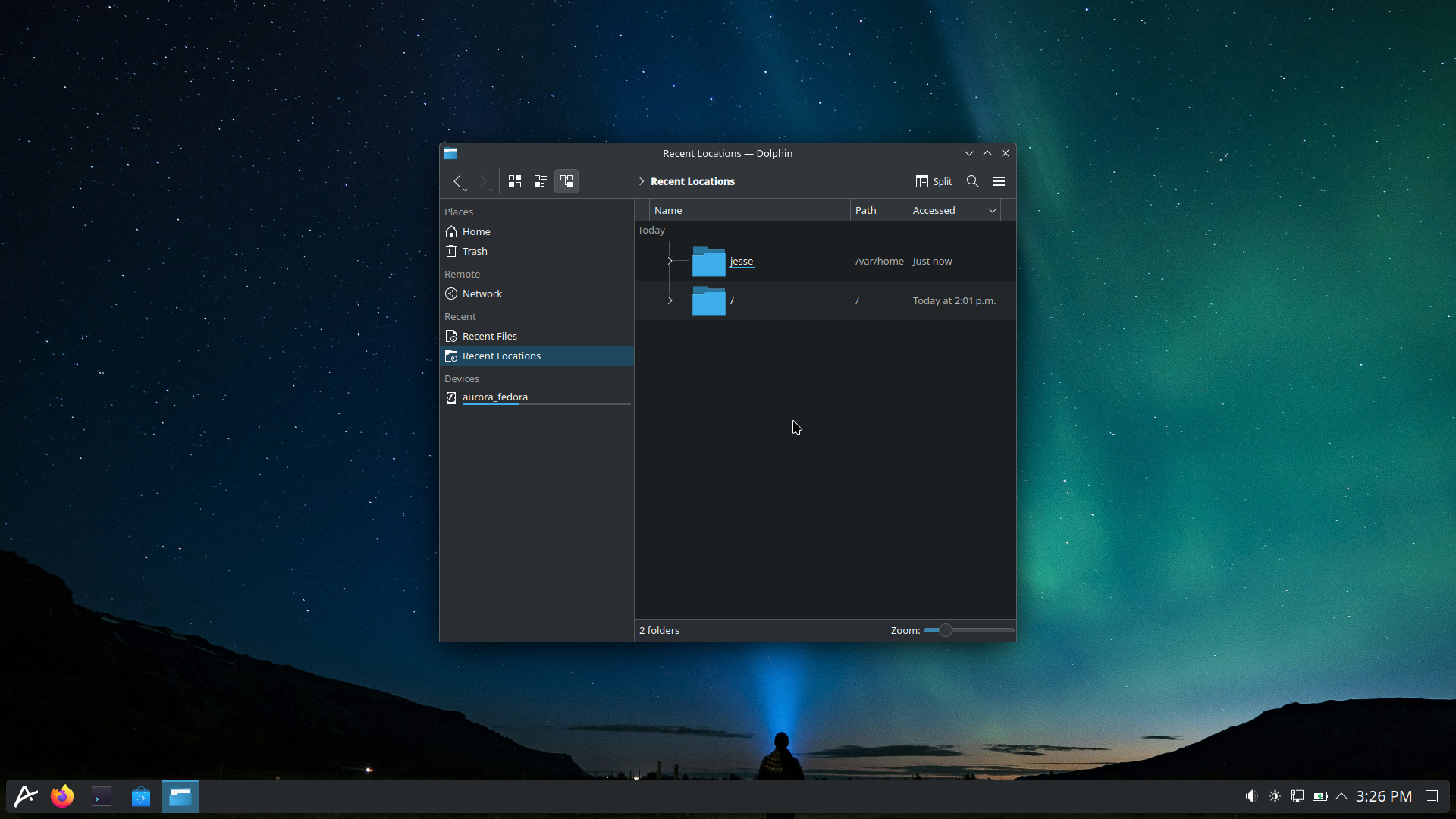Open Network under Remote
Viewport: 1456px width, 819px height.
tap(536, 293)
